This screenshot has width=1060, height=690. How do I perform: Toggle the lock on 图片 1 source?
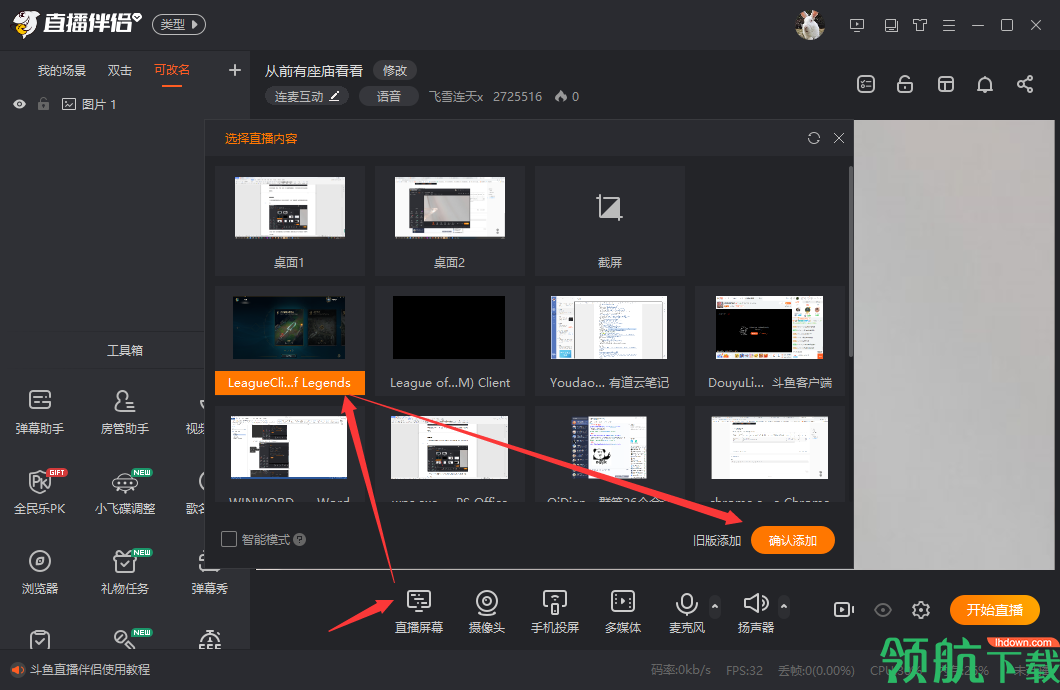click(x=43, y=104)
